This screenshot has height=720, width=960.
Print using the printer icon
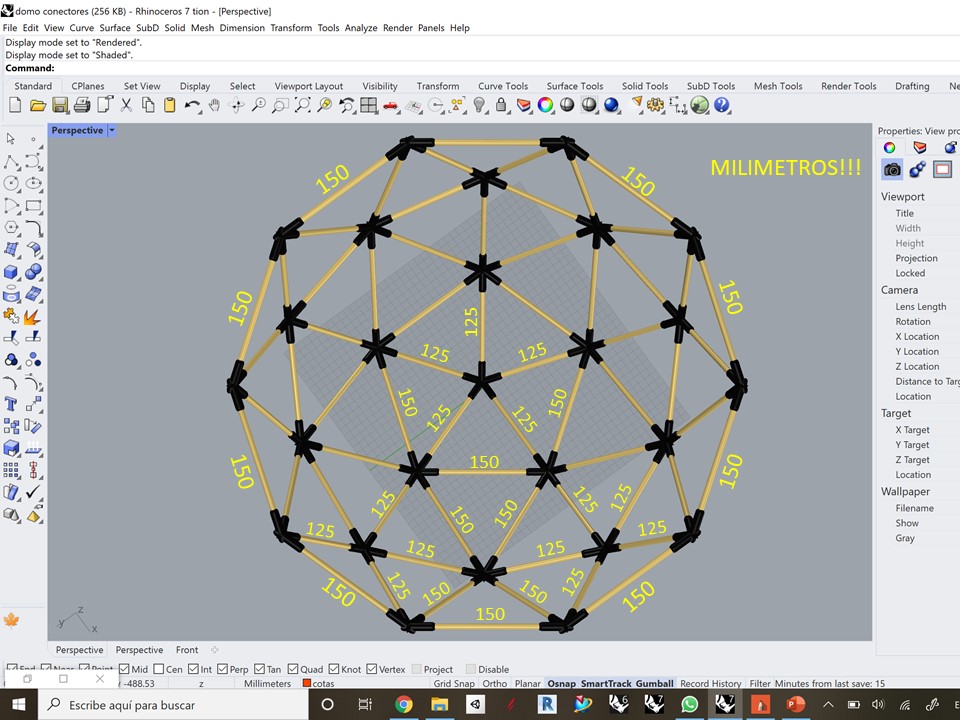click(81, 105)
